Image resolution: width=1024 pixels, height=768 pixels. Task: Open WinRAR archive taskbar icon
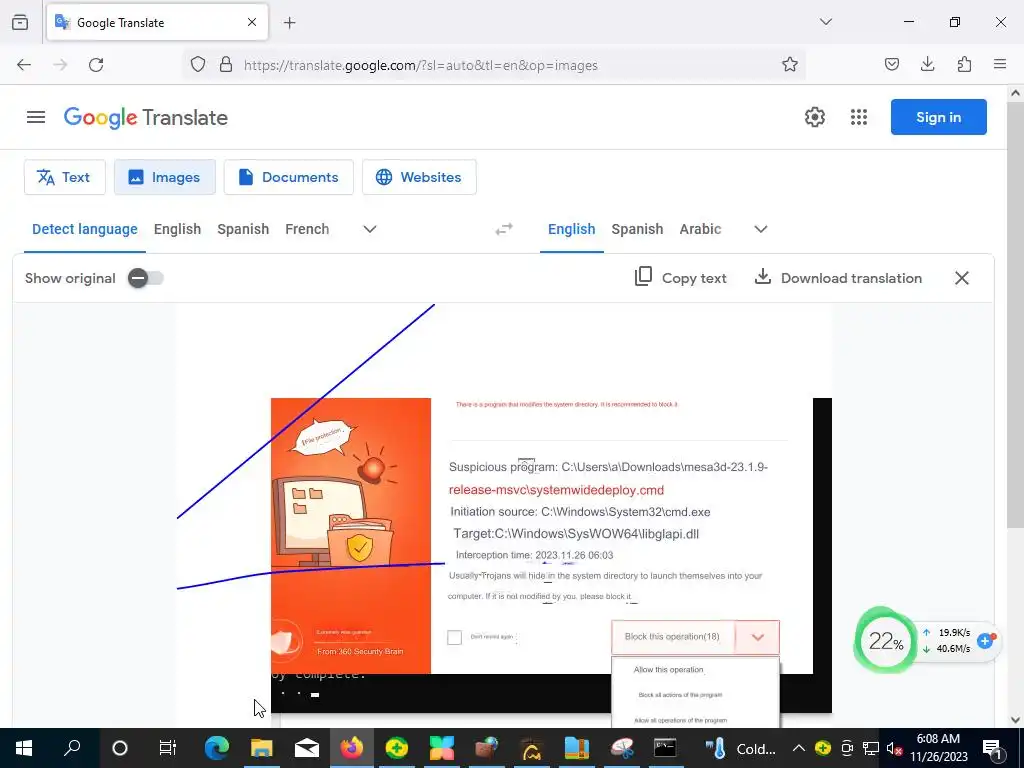tap(577, 748)
